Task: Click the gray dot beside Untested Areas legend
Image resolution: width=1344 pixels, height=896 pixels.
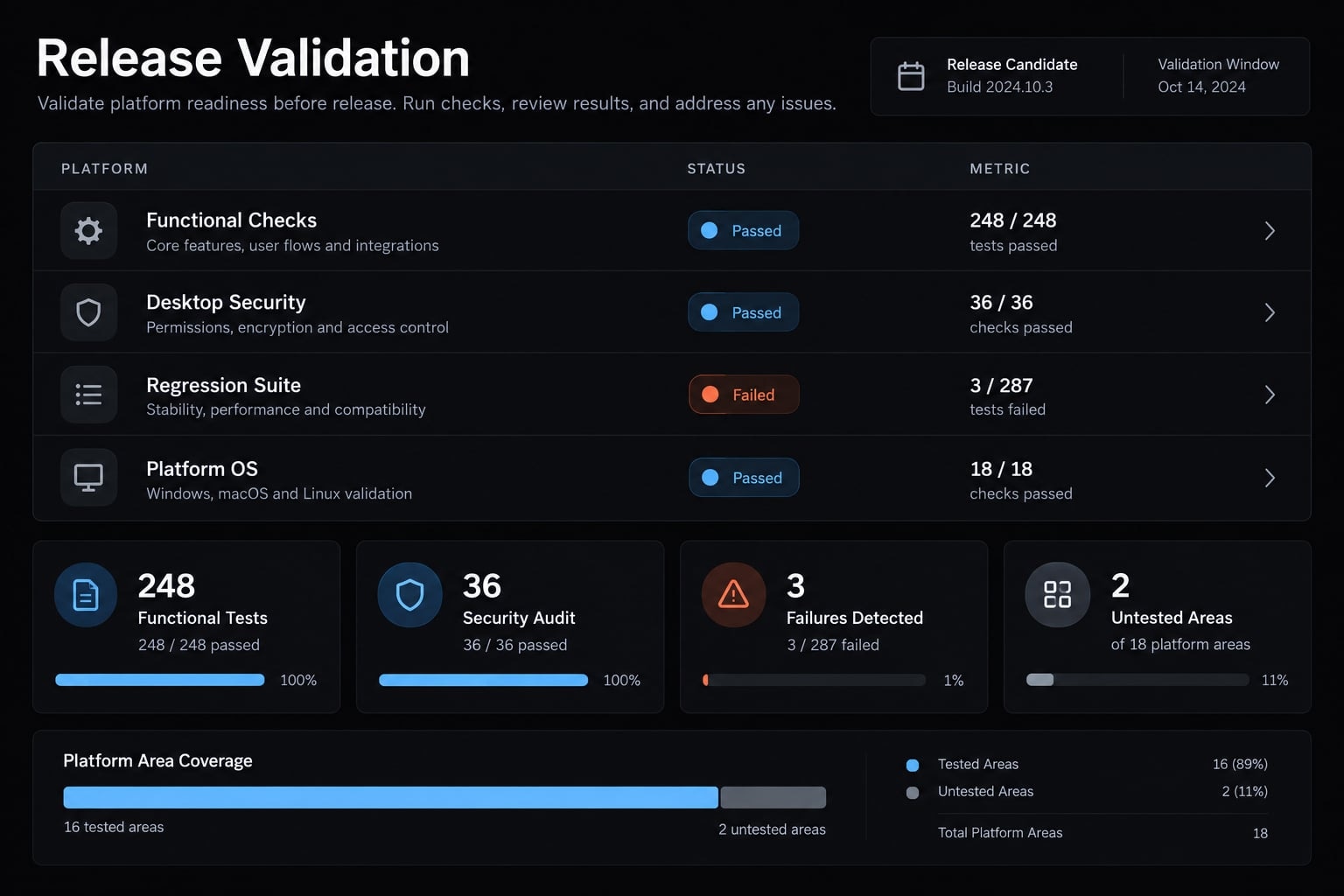Action: tap(913, 793)
